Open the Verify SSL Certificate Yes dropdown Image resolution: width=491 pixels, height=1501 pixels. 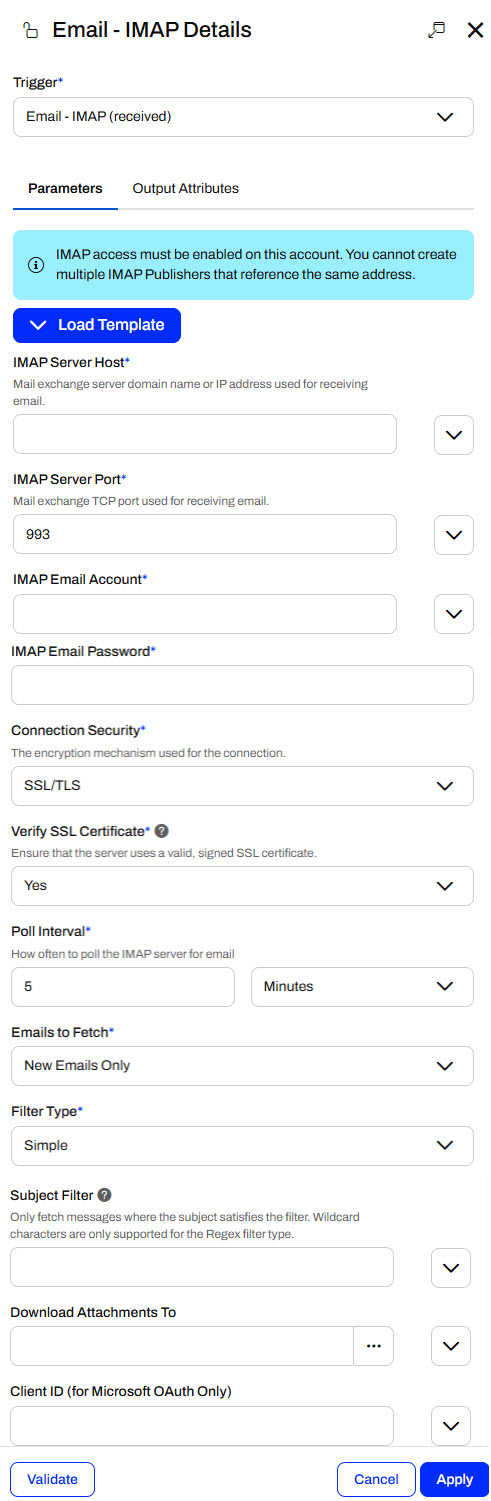[242, 886]
